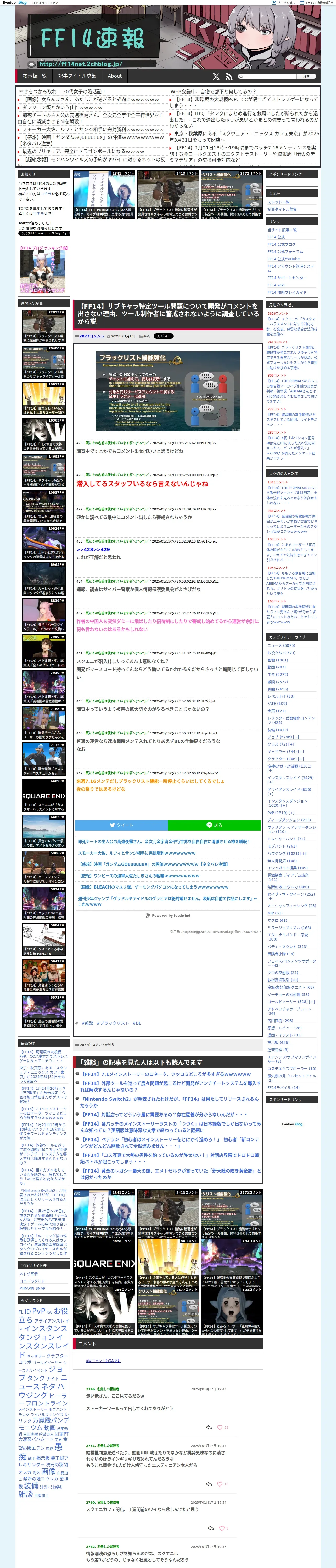
Task: Click the search input field in navbar
Action: pyautogui.click(x=267, y=77)
